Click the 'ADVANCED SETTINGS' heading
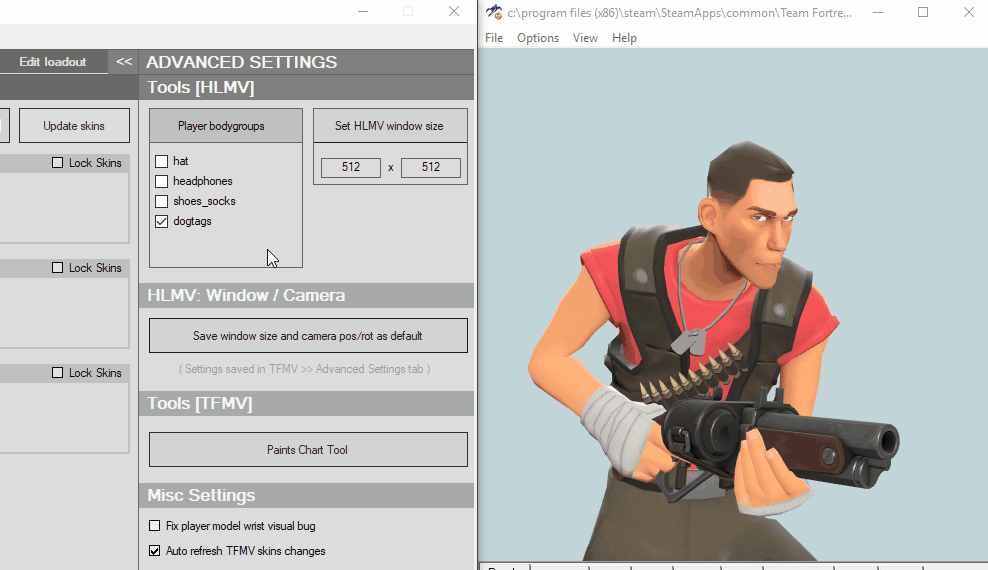 click(x=242, y=62)
